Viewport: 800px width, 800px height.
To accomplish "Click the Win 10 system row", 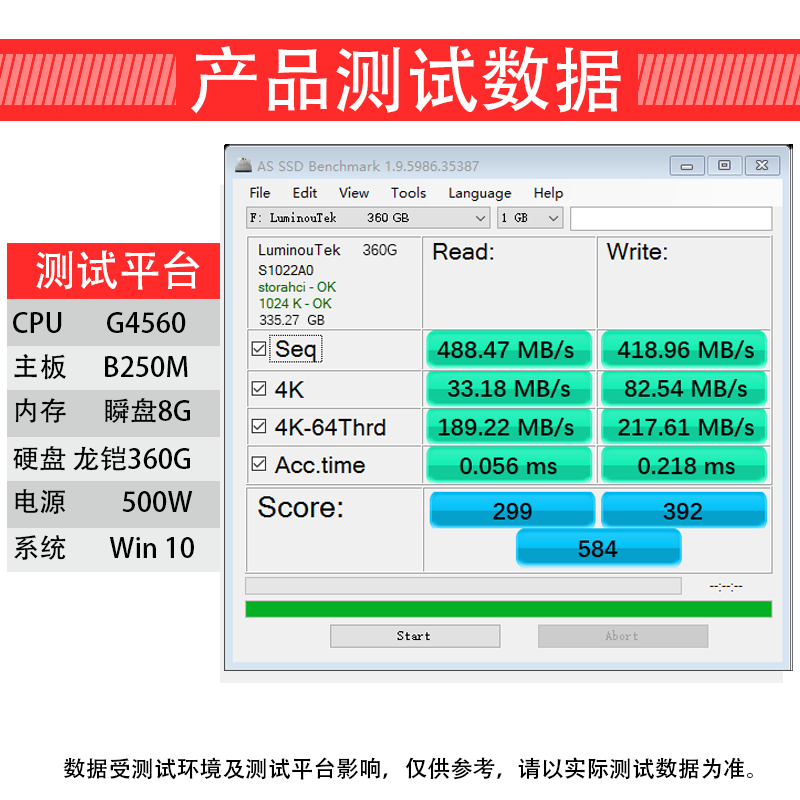I will coord(113,549).
